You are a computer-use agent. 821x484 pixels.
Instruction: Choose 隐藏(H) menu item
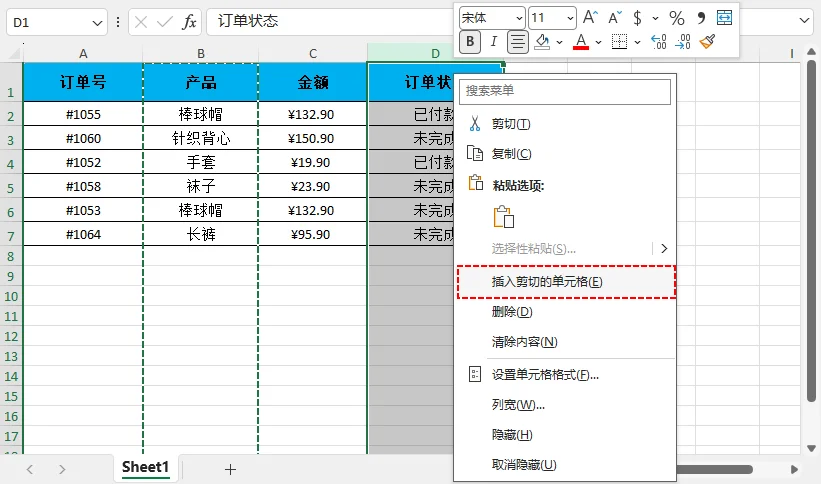point(565,435)
